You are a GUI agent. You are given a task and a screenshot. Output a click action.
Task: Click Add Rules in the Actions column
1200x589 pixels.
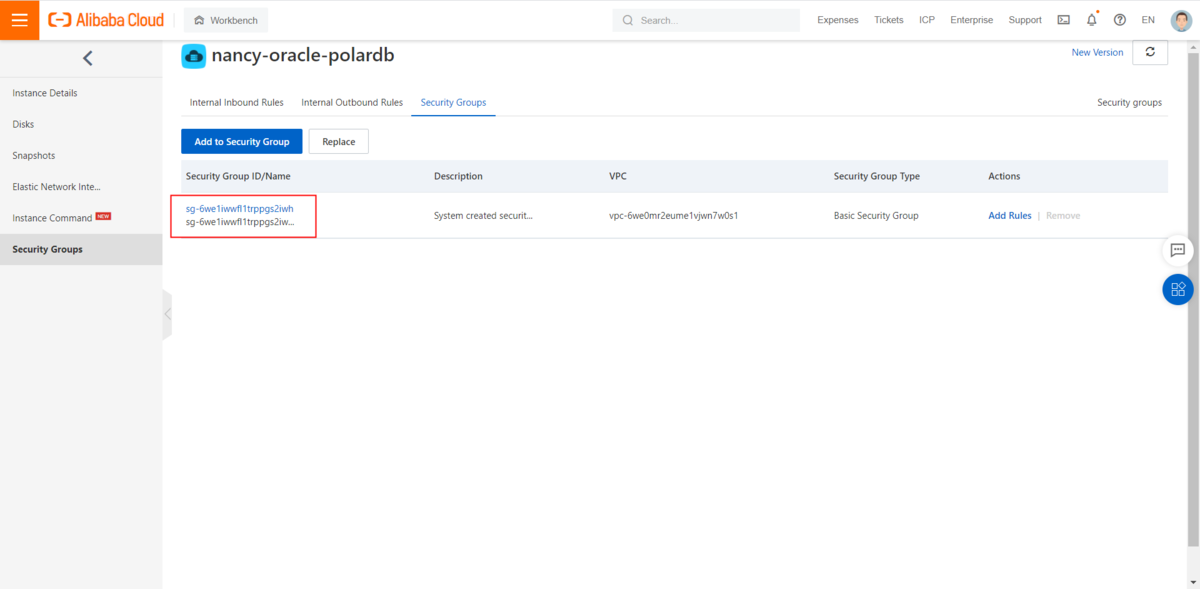click(1010, 215)
